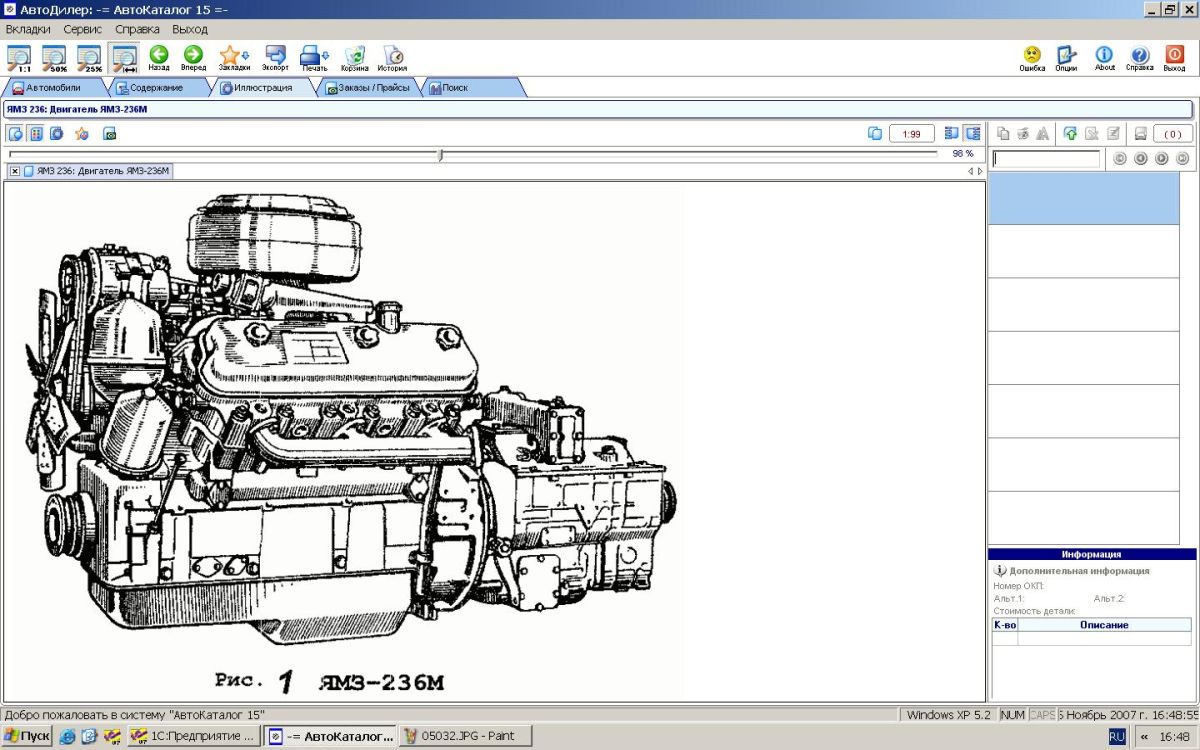The height and width of the screenshot is (750, 1200).
Task: Go back with the Назад button
Action: [x=159, y=58]
